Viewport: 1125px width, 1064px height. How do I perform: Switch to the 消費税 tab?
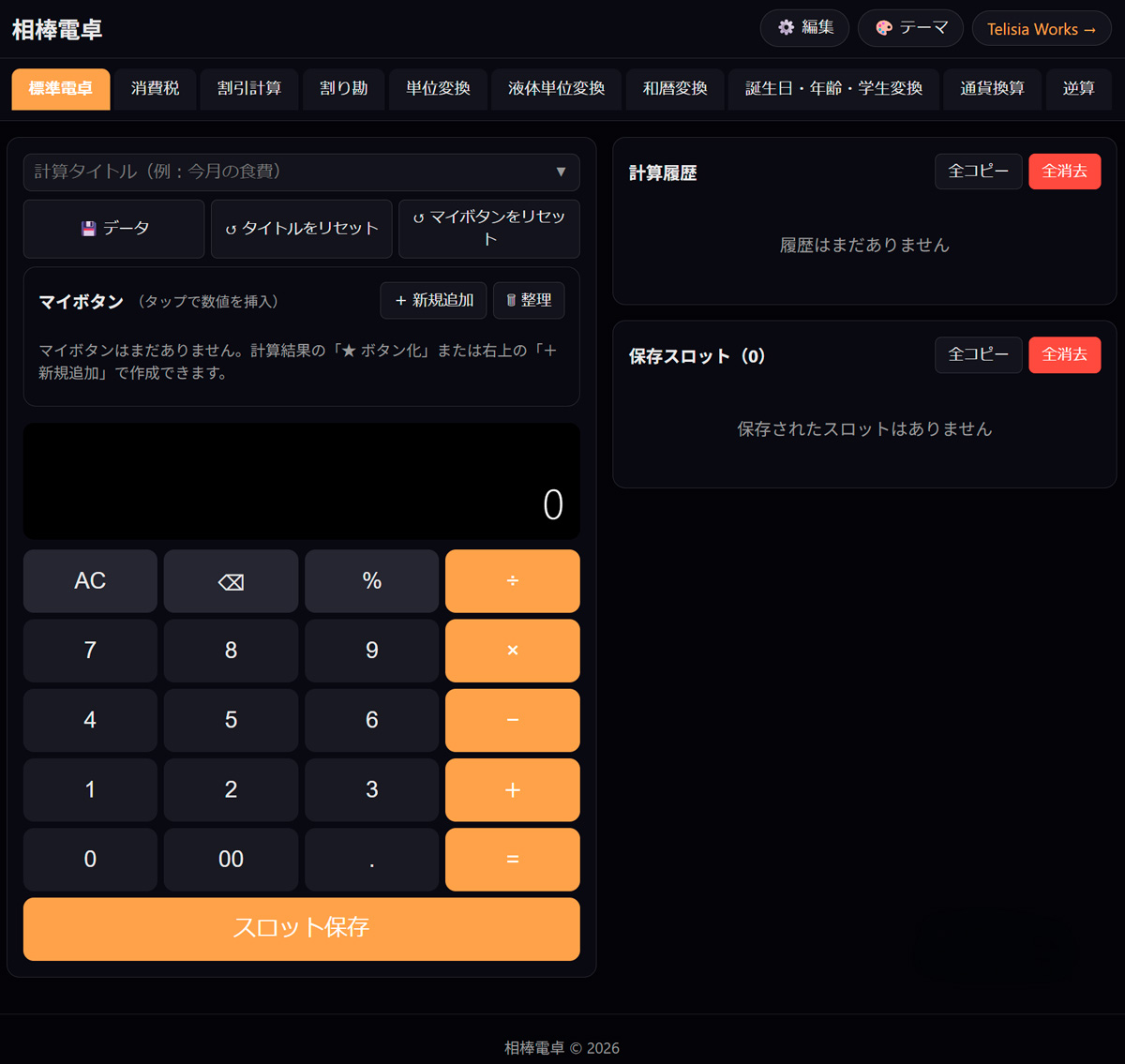155,89
